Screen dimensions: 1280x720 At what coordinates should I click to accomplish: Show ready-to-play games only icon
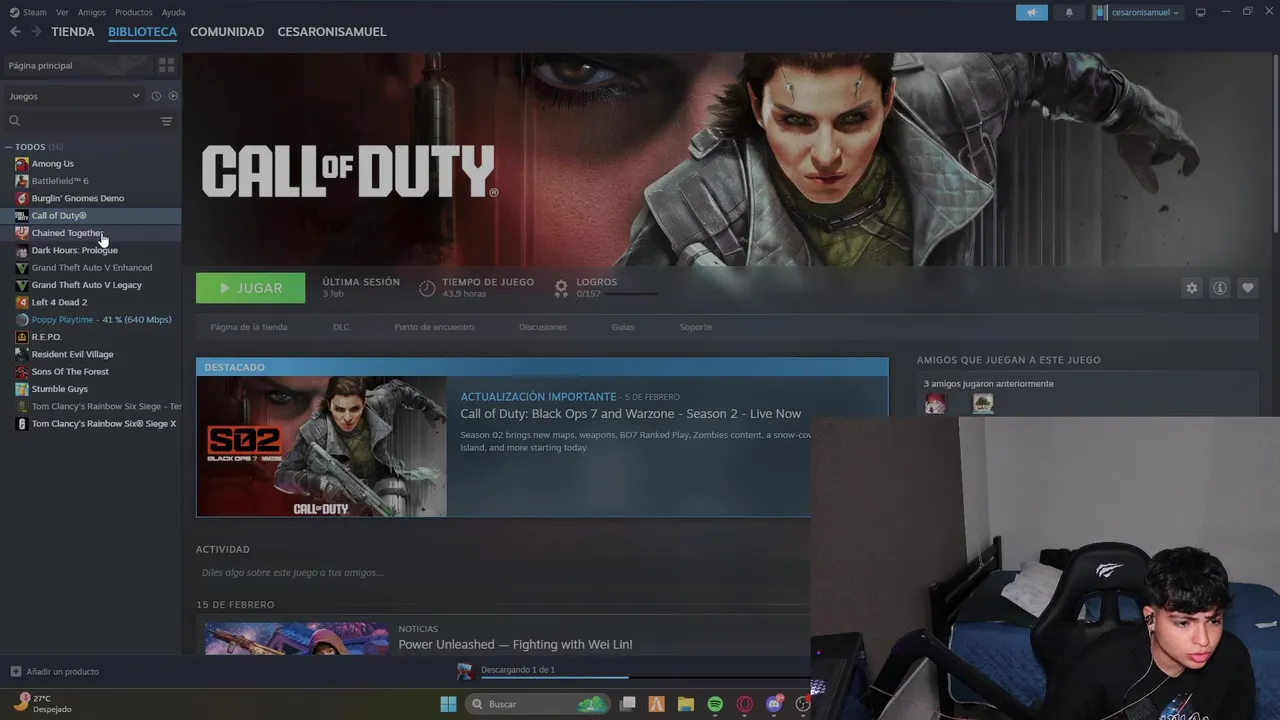coord(173,96)
